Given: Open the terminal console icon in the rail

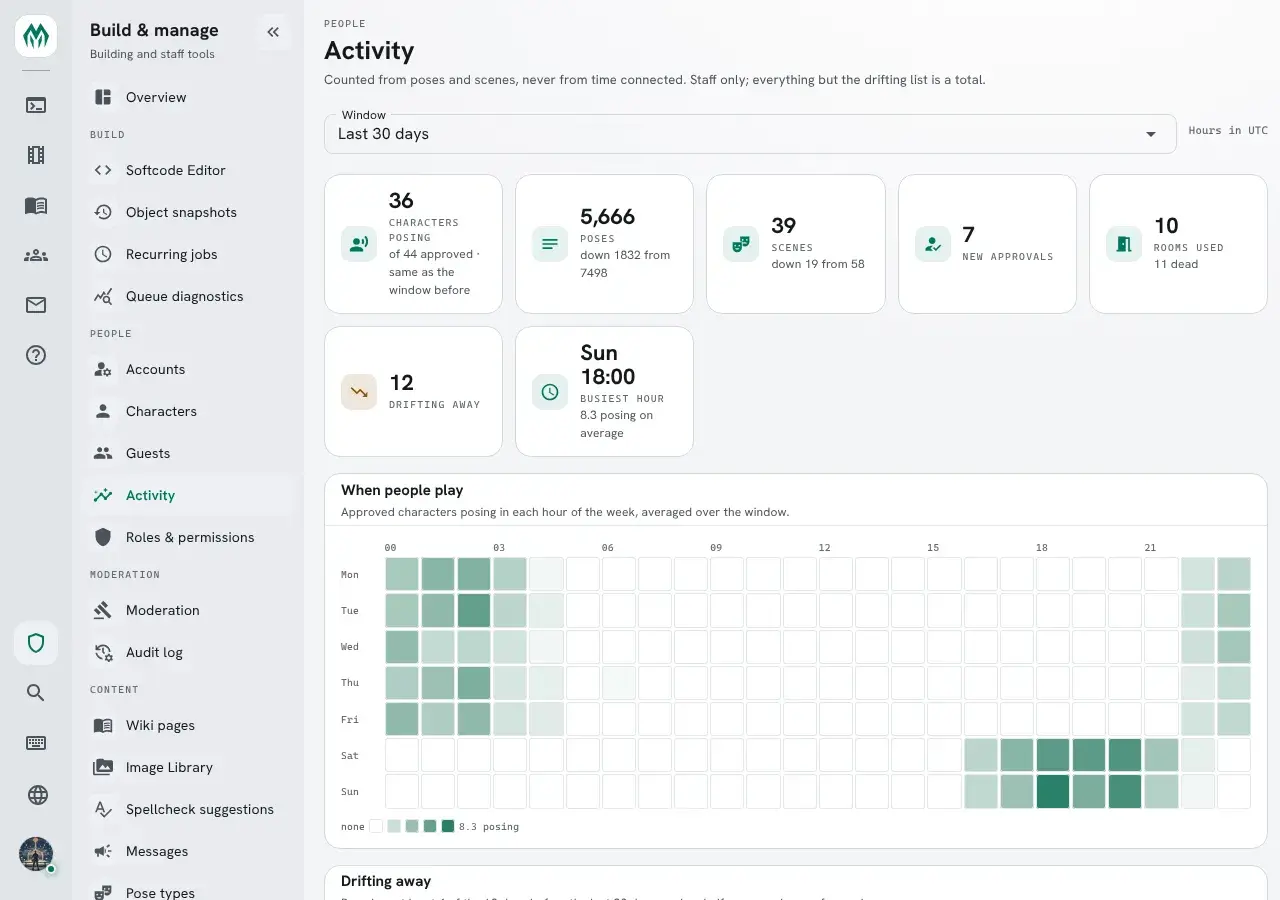Looking at the screenshot, I should [36, 105].
